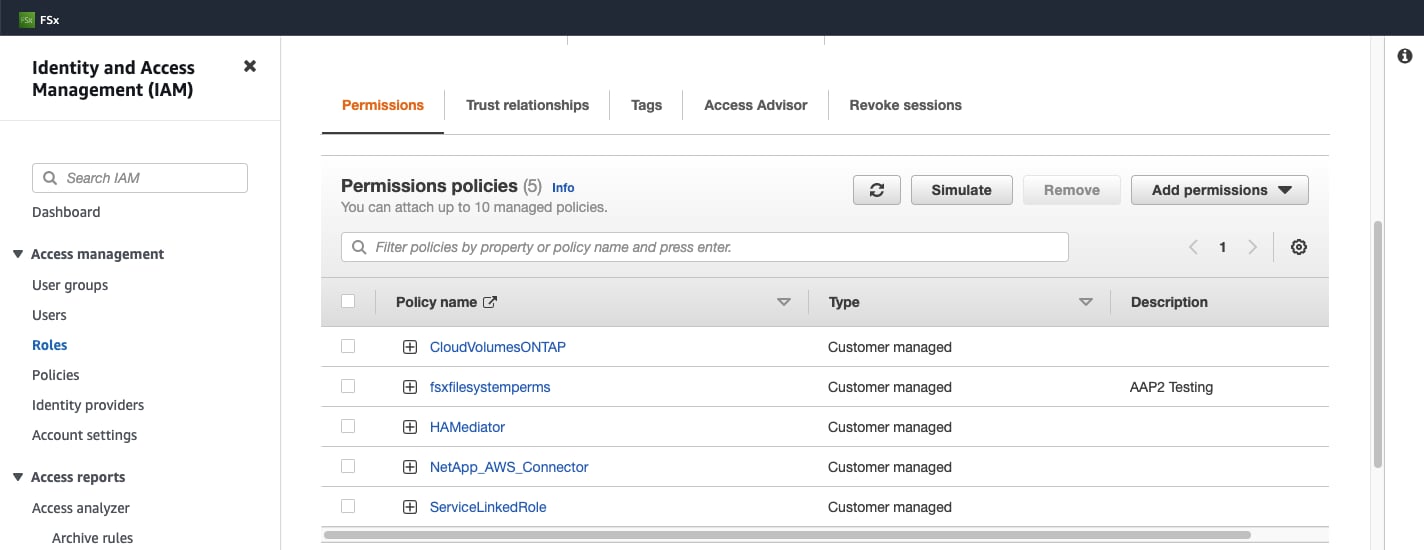The image size is (1424, 550).
Task: Close the IAM navigation panel with the X
Action: pyautogui.click(x=250, y=66)
